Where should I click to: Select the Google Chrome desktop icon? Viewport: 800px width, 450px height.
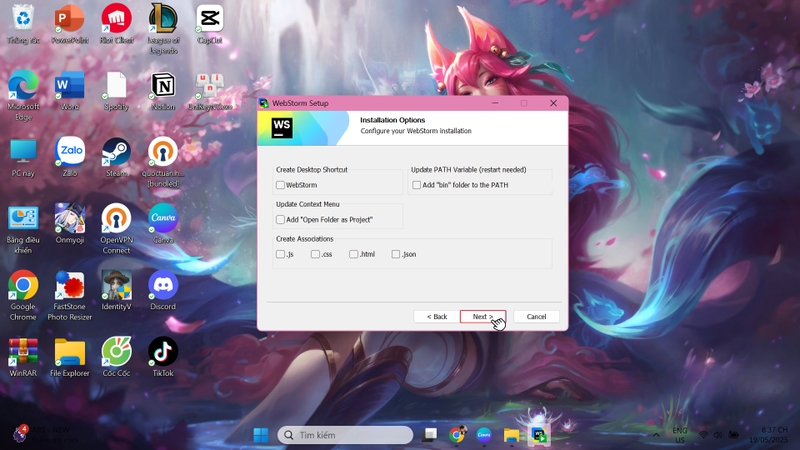23,295
